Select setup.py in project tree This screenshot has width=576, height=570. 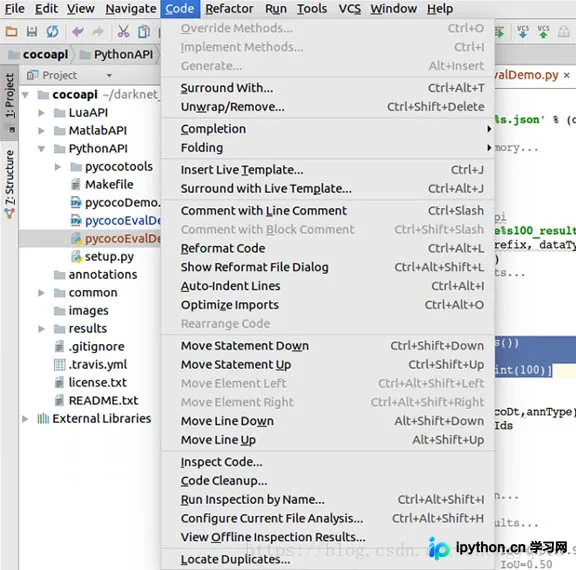[x=109, y=256]
